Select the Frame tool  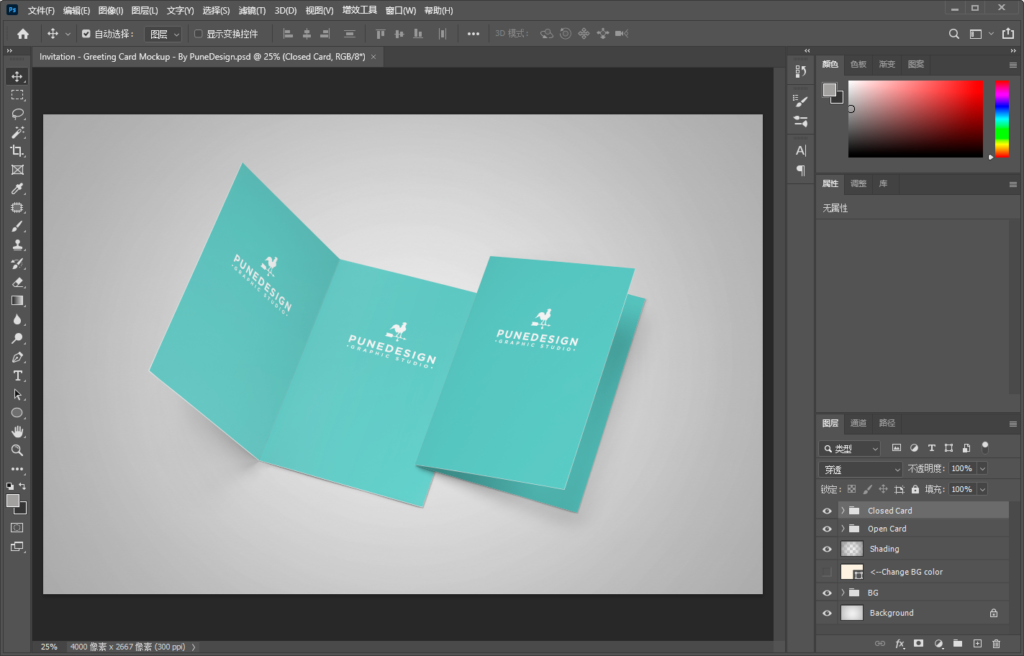coord(17,170)
